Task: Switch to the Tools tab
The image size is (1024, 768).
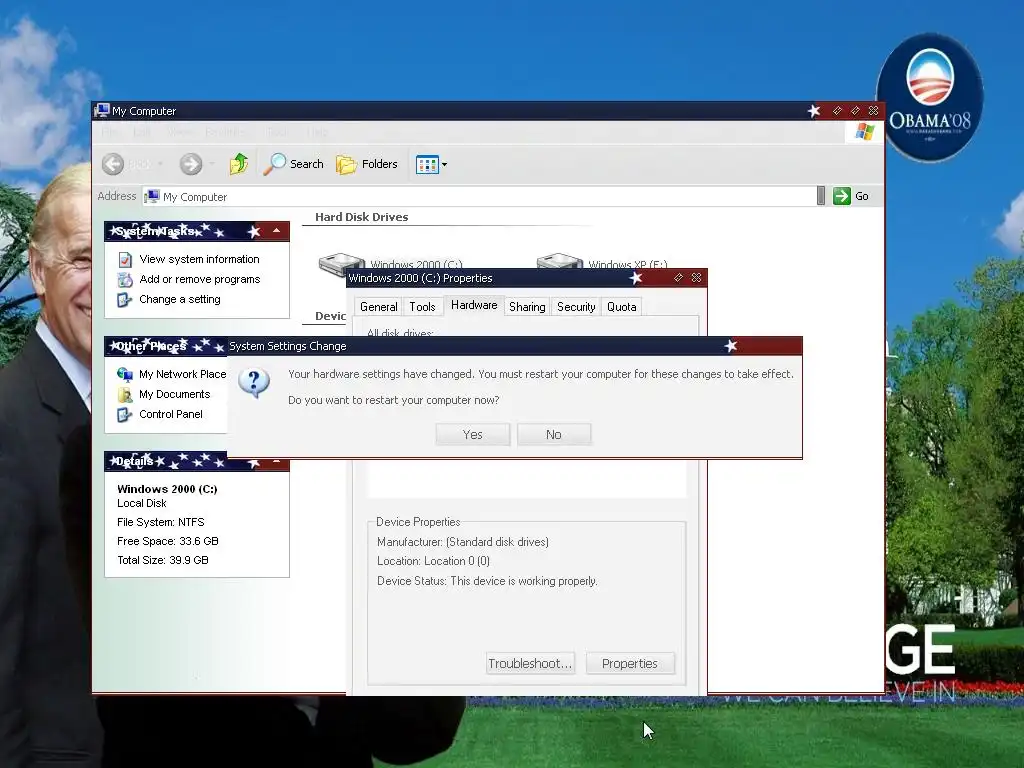Action: (423, 307)
